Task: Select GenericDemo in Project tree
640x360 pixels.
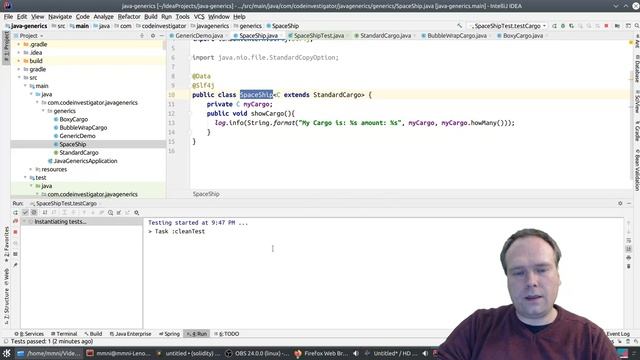Action: tap(77, 136)
